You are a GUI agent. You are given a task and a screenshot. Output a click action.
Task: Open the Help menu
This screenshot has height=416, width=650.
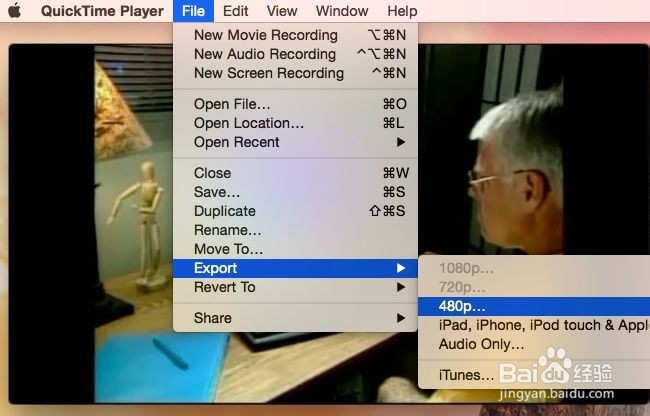[402, 11]
